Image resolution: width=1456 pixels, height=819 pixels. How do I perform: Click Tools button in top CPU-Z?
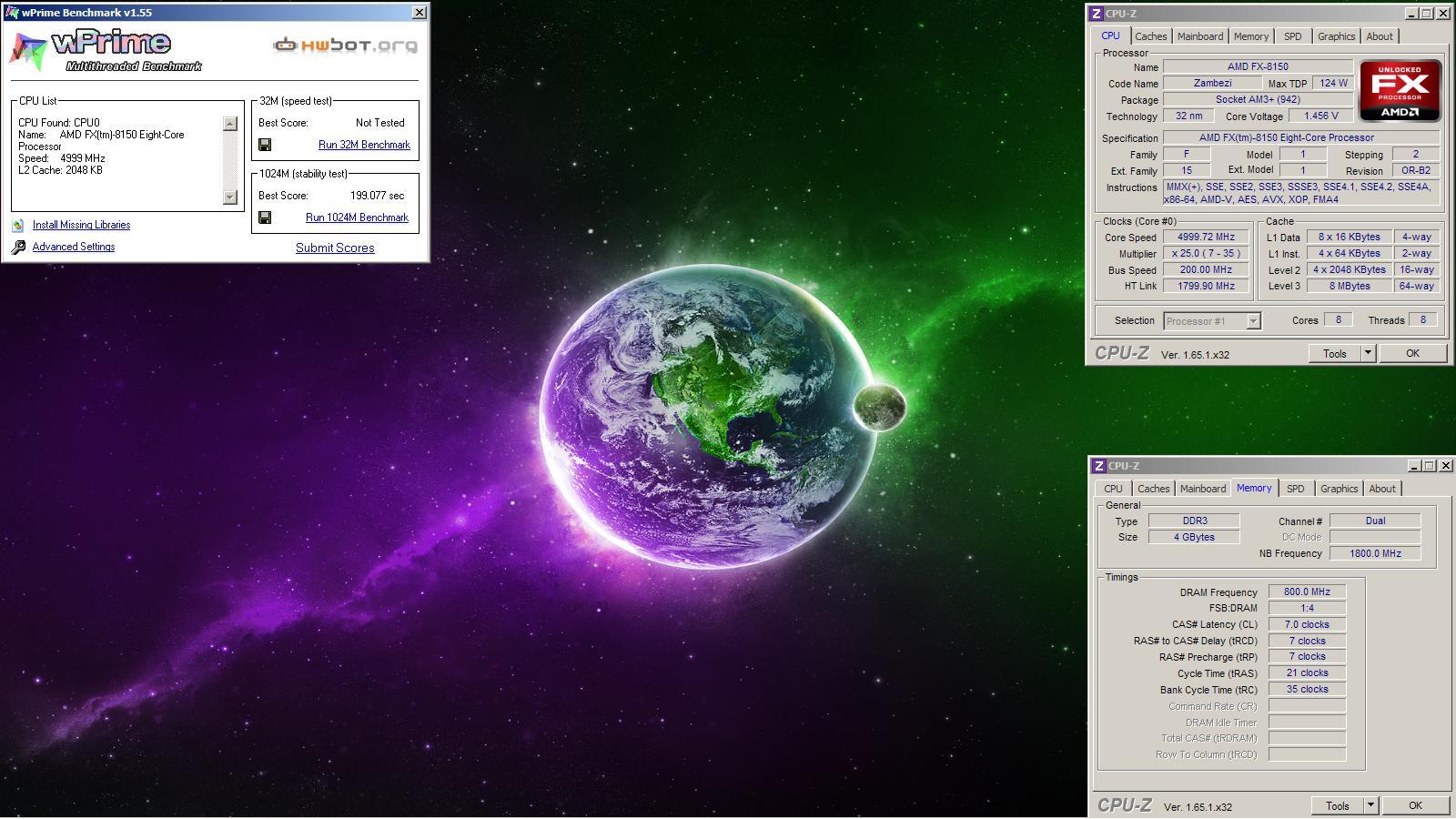point(1335,354)
